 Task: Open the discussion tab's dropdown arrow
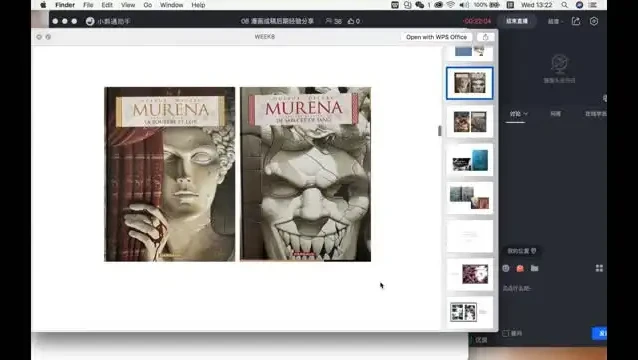(x=526, y=114)
